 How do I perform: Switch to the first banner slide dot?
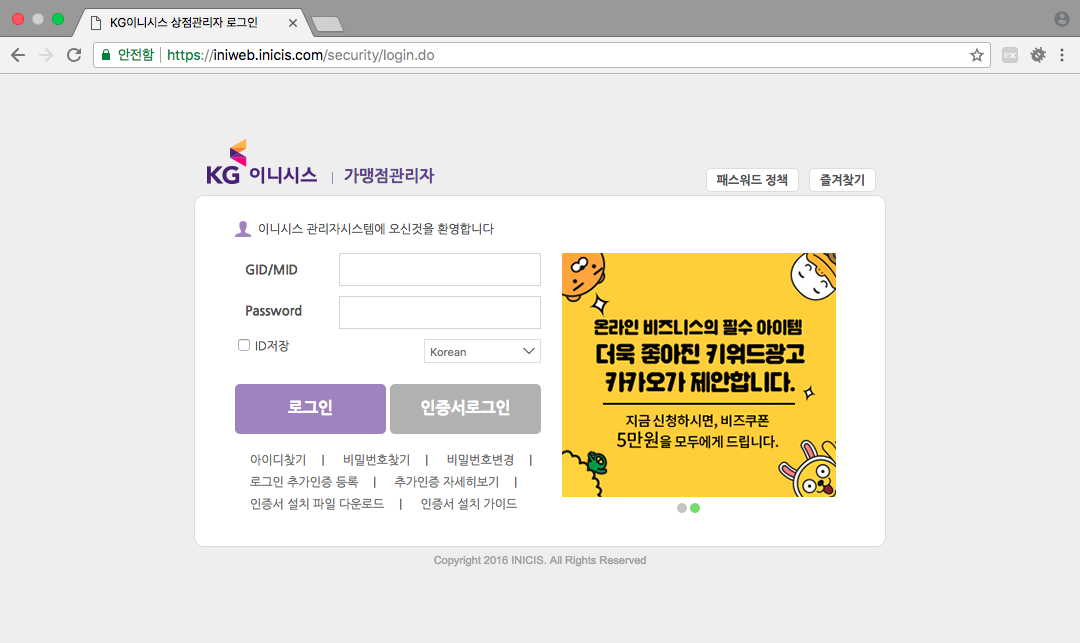682,508
